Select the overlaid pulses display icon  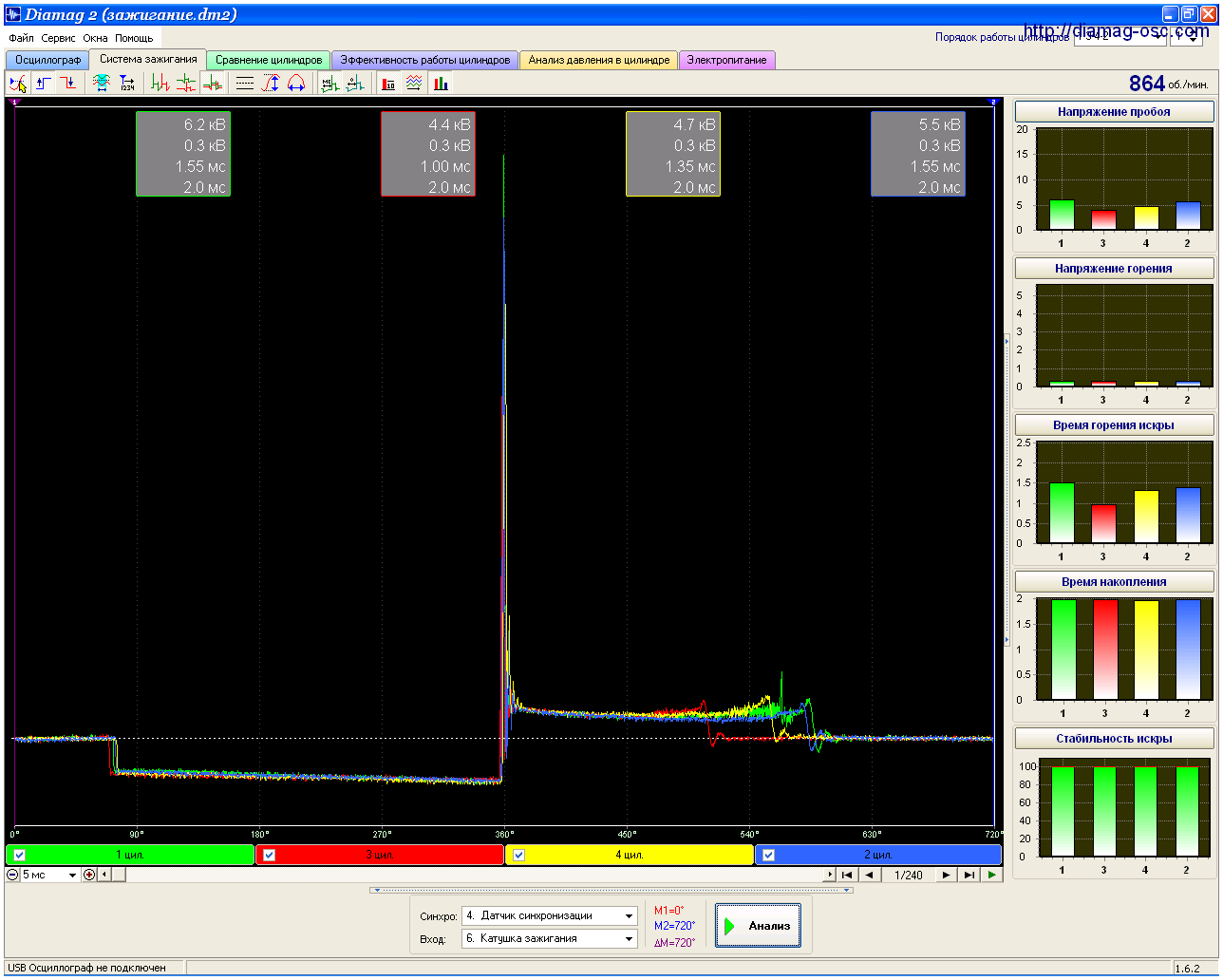[213, 84]
